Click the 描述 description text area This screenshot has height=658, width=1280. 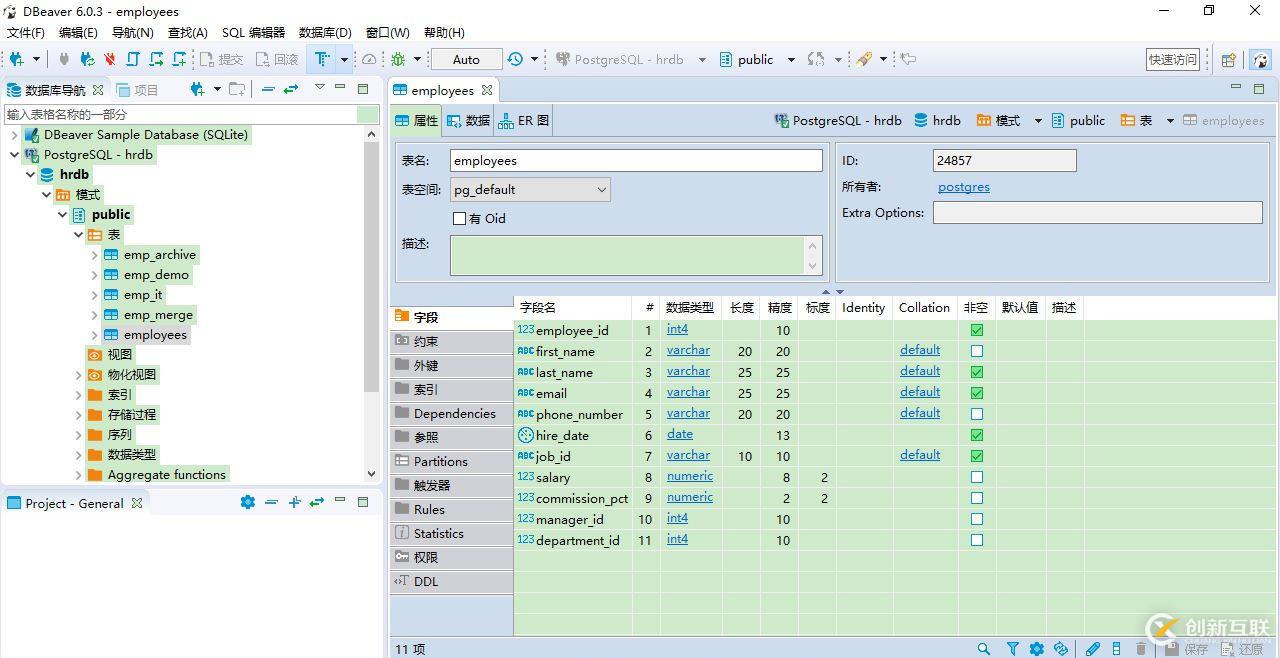point(636,255)
